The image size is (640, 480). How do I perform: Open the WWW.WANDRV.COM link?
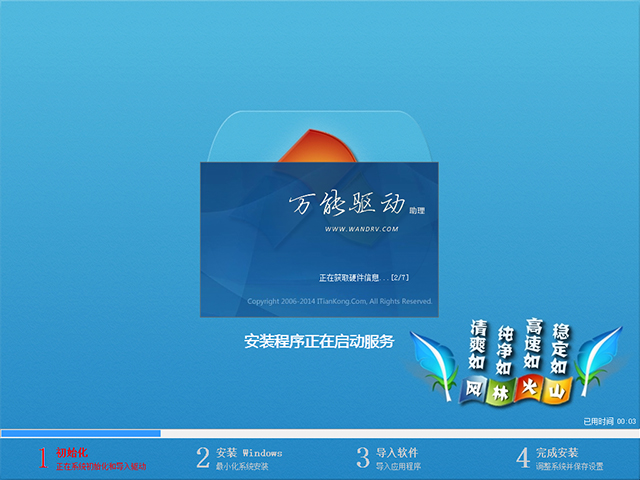362,230
